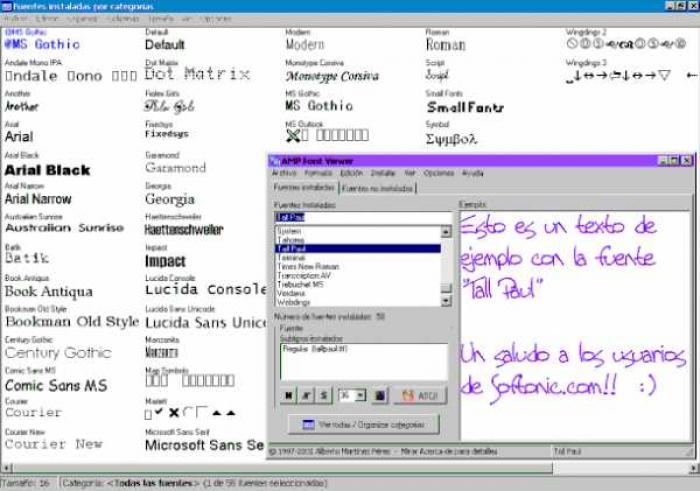Click the dark square icon button beside ASCII
Viewport: 700px width, 491px height.
(380, 395)
